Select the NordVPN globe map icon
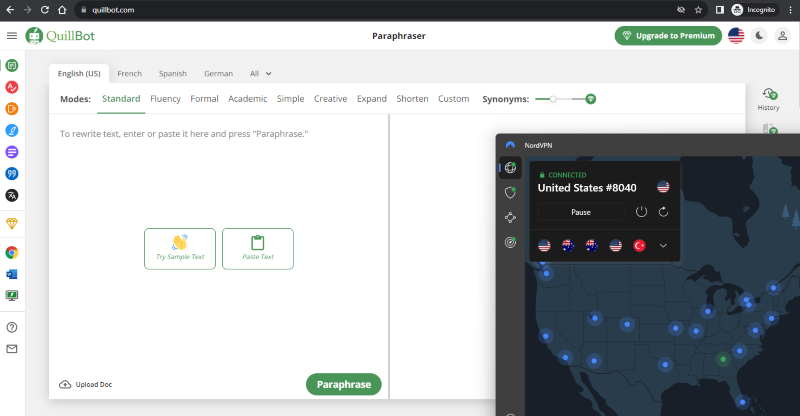This screenshot has width=800, height=416. (510, 167)
